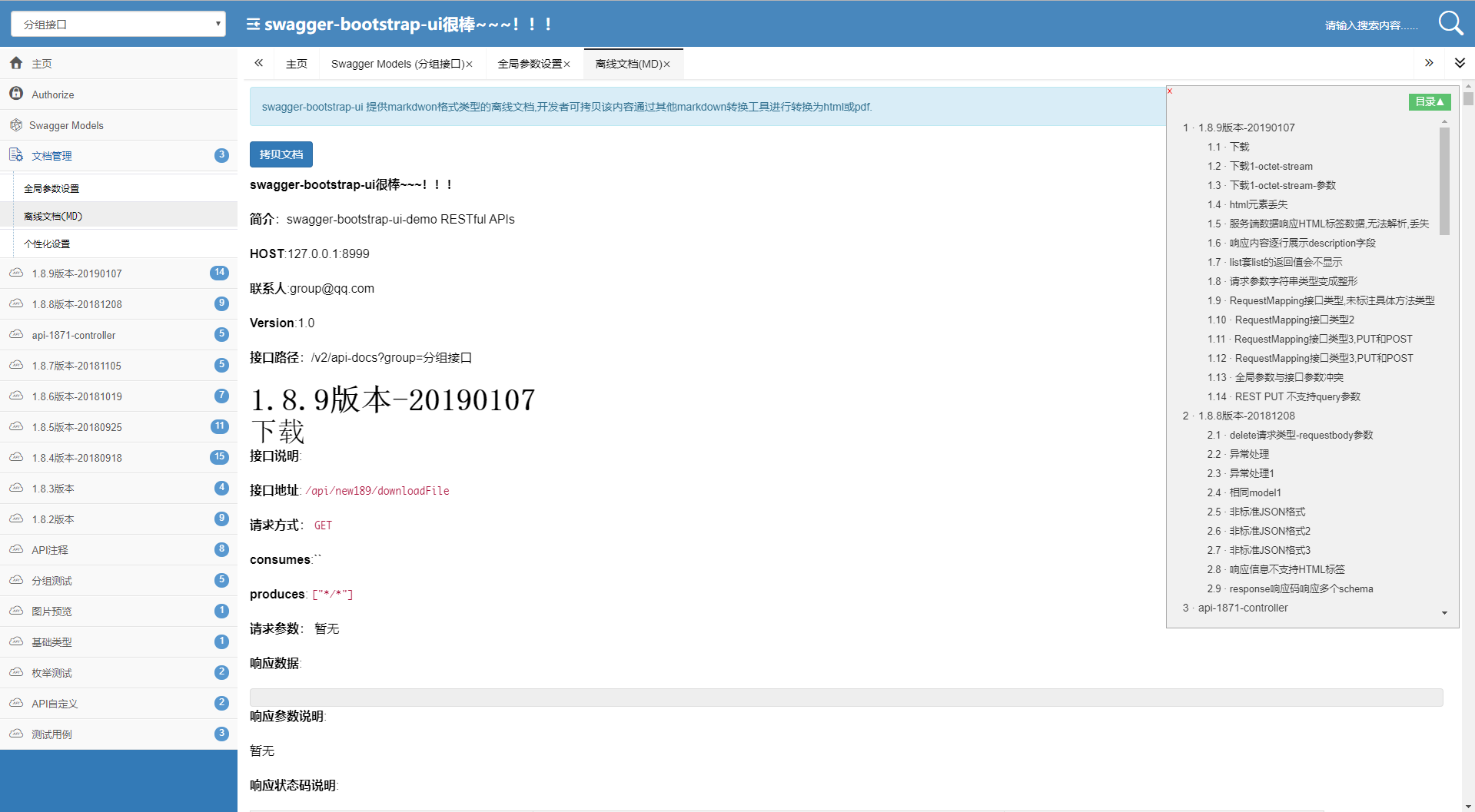Viewport: 1475px width, 812px height.
Task: Expand the 1.8.9版本-20190107 API group
Action: [x=77, y=273]
